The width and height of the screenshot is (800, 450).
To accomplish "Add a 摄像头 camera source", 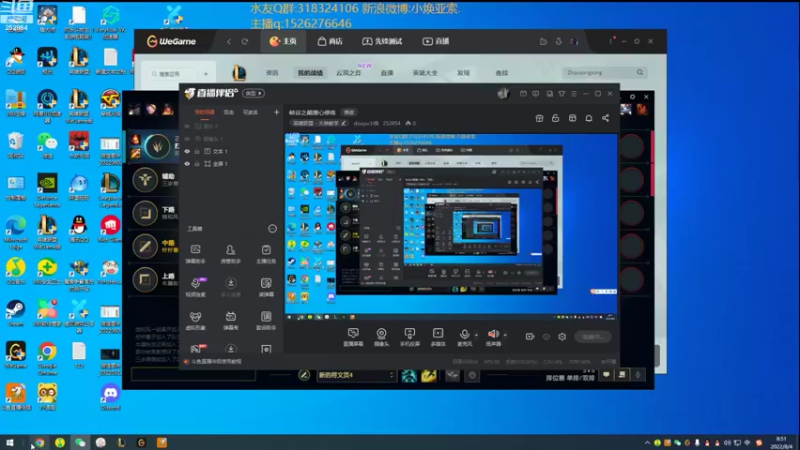I will pos(381,337).
